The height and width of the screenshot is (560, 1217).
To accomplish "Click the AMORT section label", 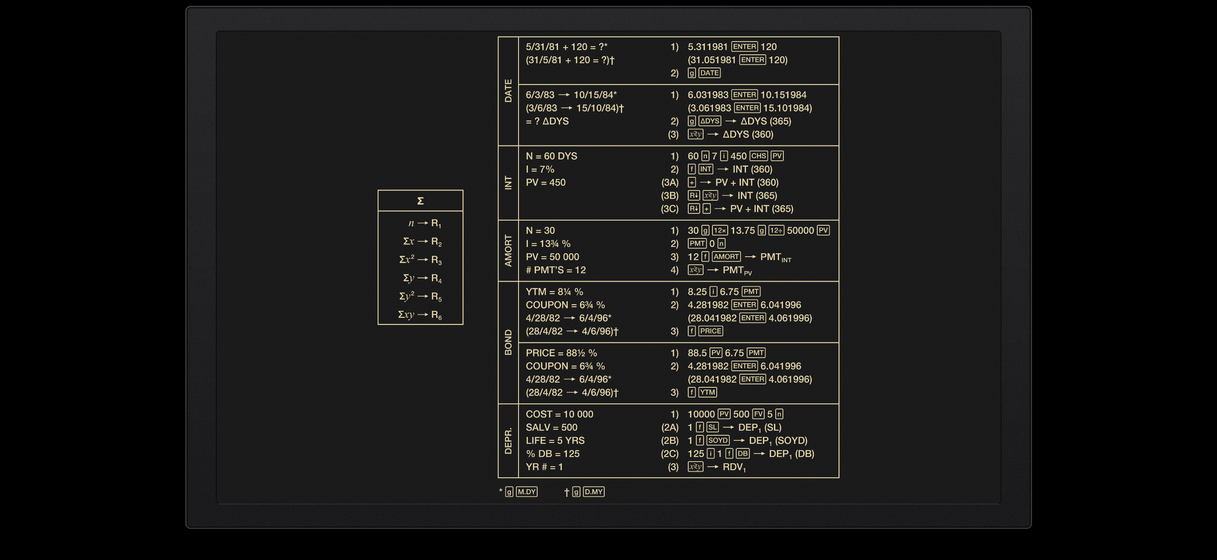I will [508, 250].
